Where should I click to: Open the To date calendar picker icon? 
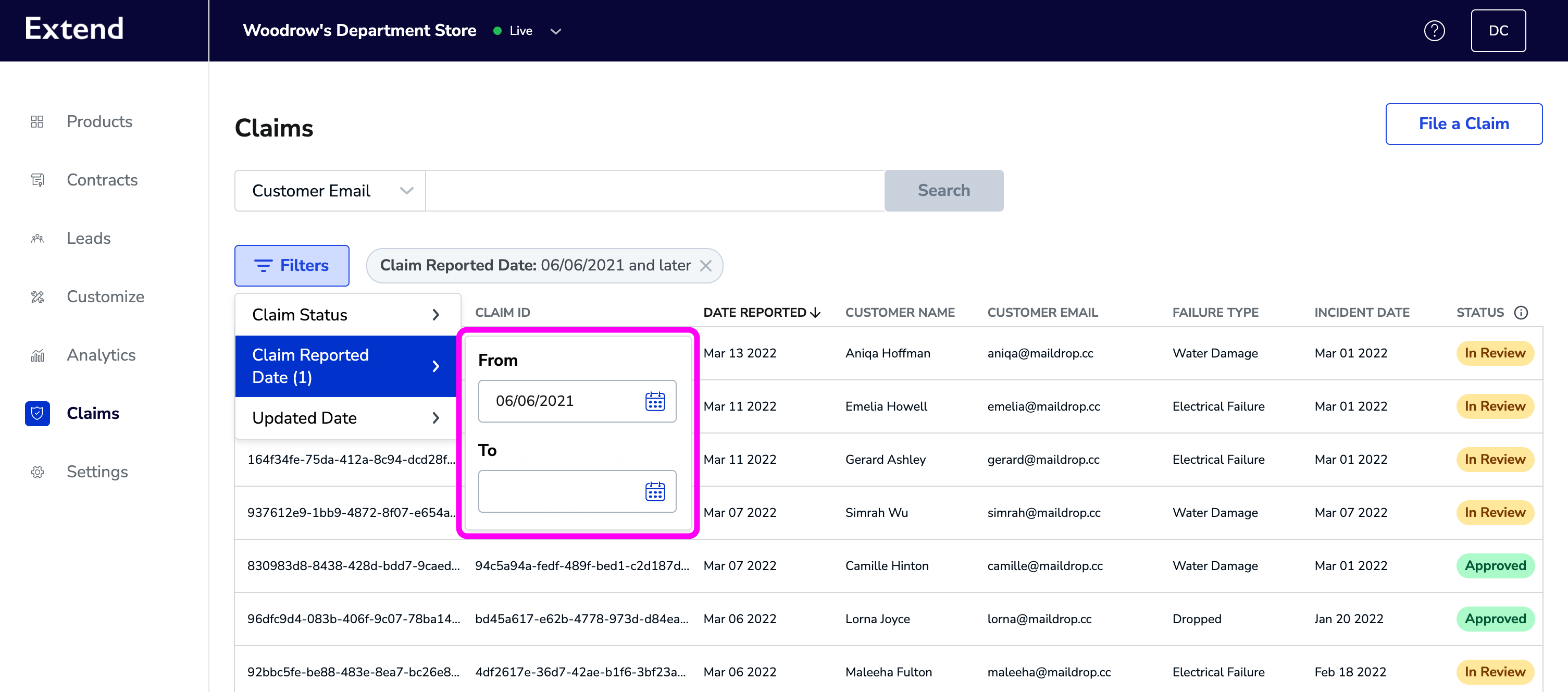[x=655, y=491]
